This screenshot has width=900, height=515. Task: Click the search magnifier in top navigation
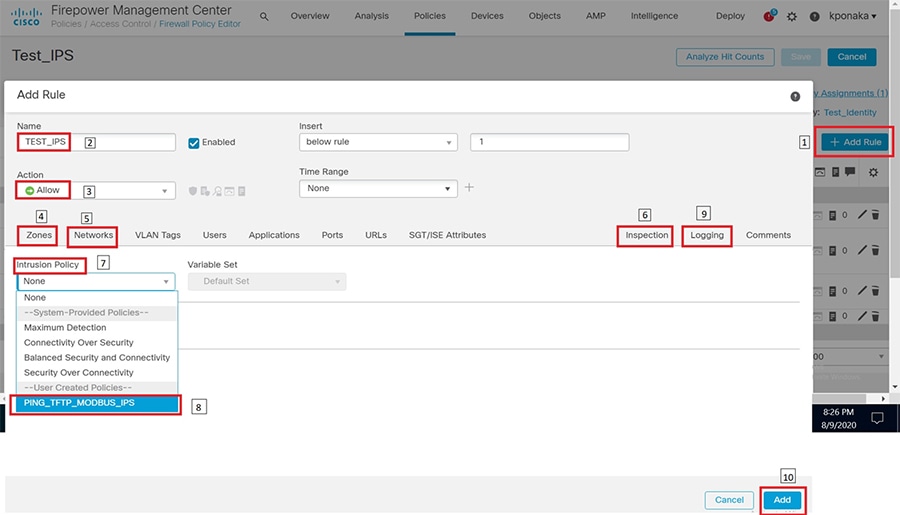(264, 17)
